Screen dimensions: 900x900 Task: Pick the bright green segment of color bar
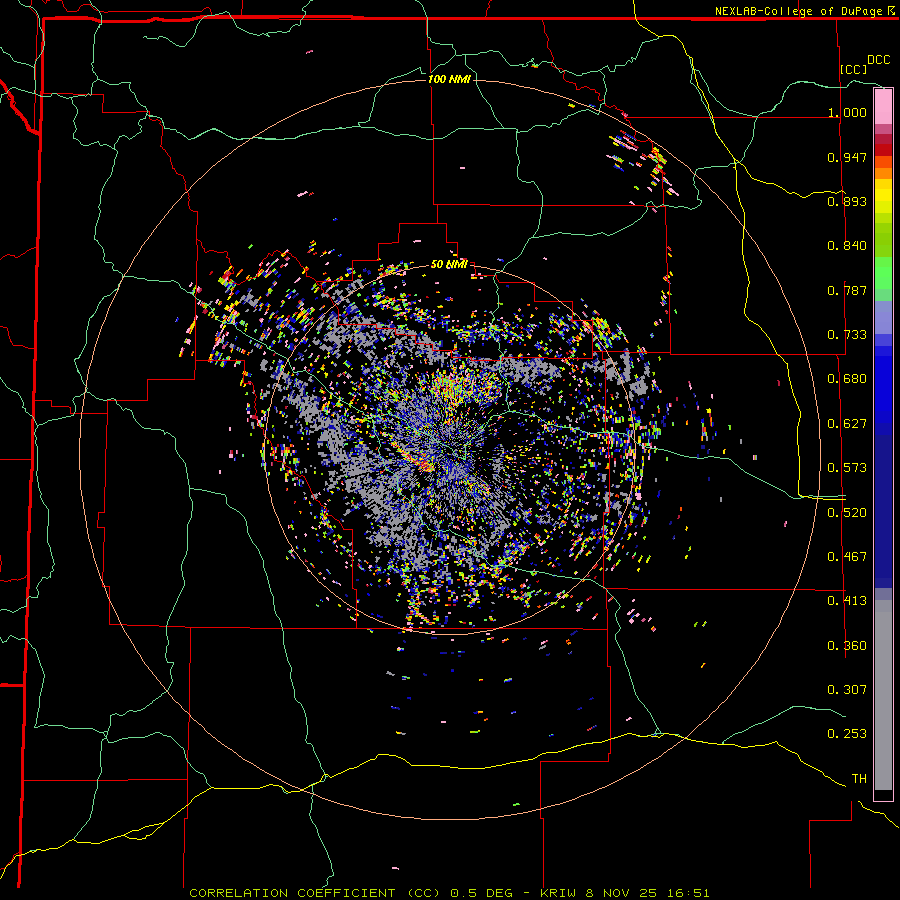click(883, 273)
